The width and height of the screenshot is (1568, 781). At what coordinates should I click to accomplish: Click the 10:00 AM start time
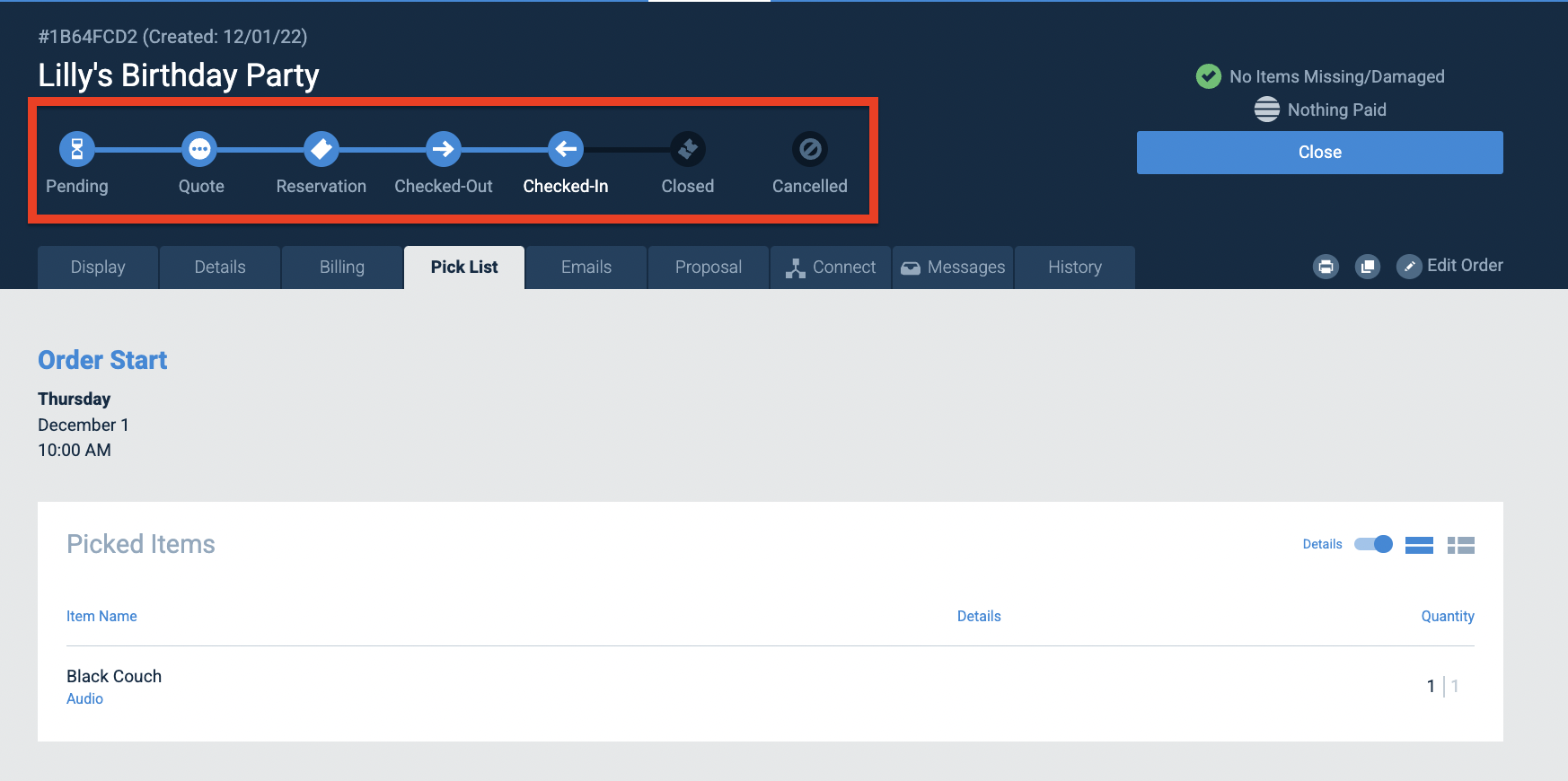coord(75,450)
